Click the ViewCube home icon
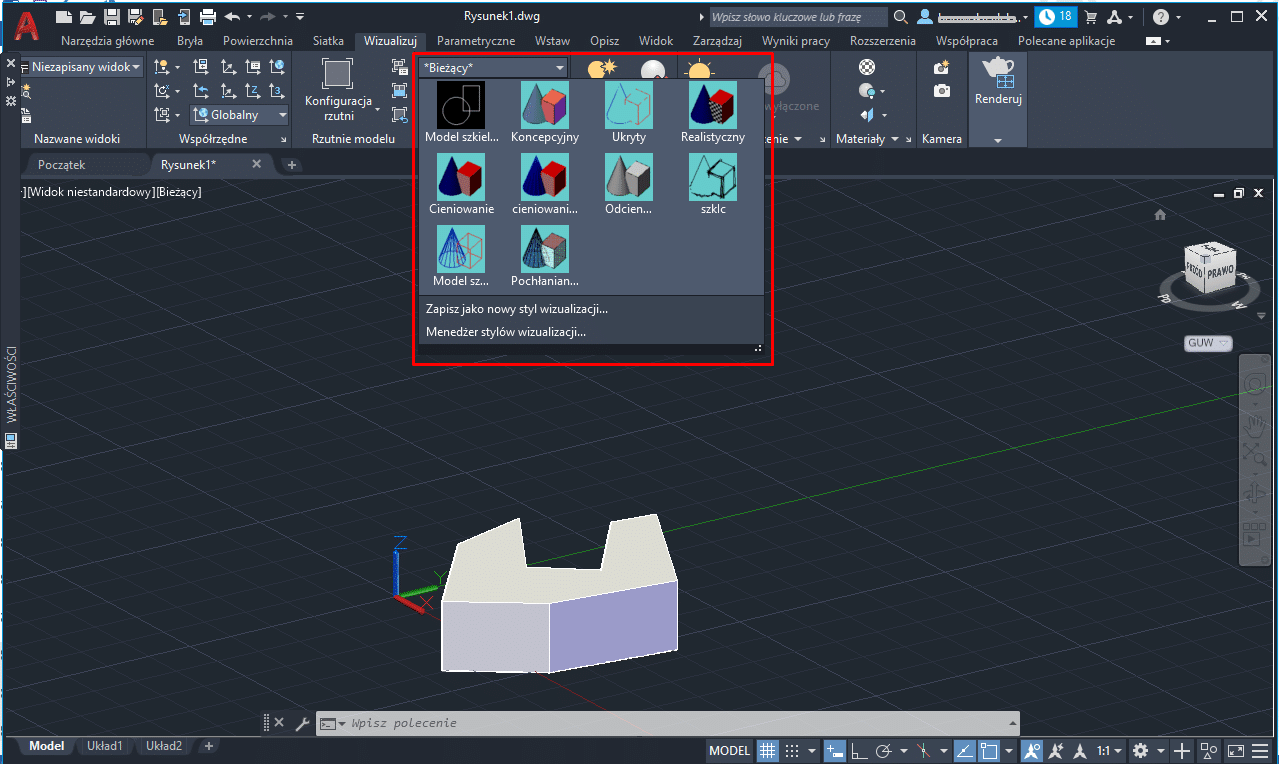1279x764 pixels. (1160, 215)
